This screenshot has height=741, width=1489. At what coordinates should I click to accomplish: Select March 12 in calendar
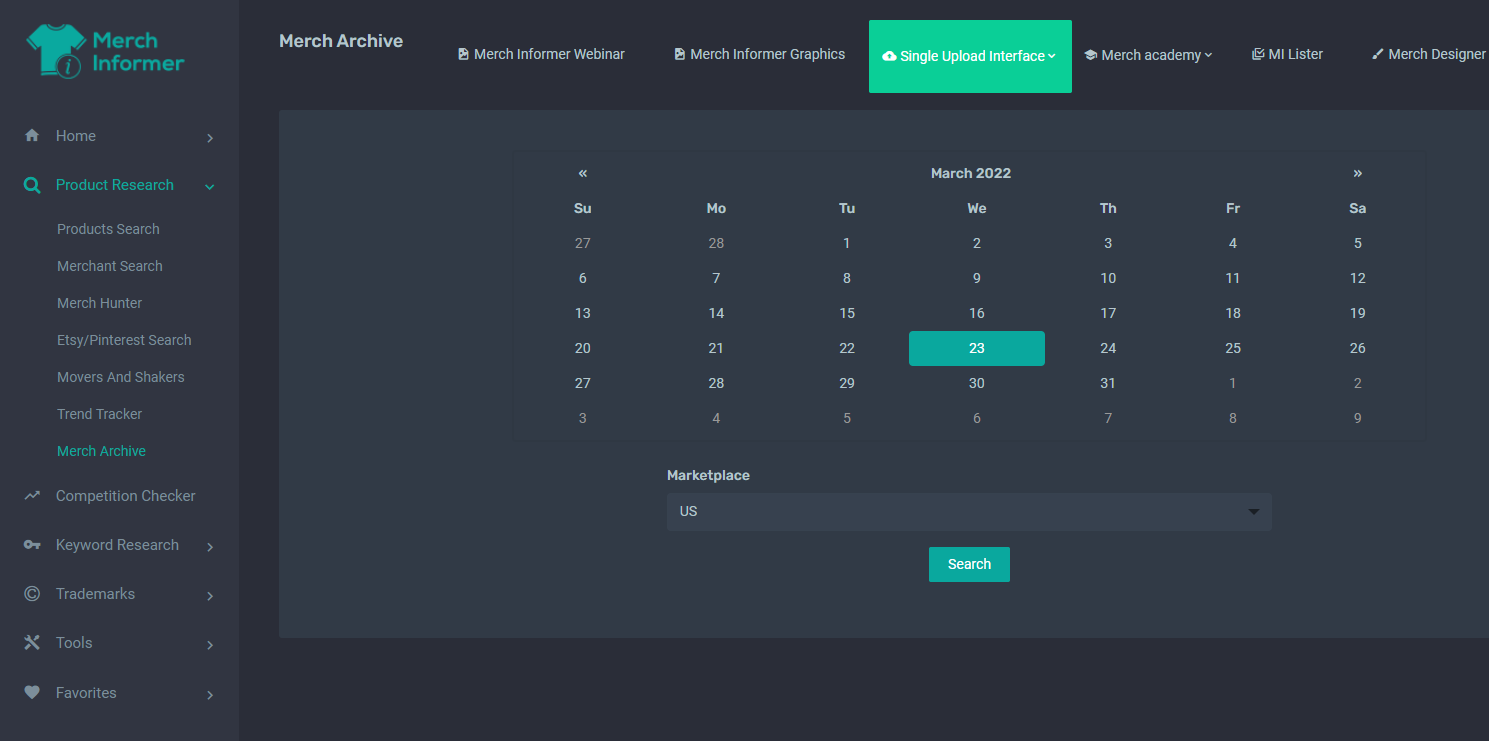pyautogui.click(x=1357, y=278)
